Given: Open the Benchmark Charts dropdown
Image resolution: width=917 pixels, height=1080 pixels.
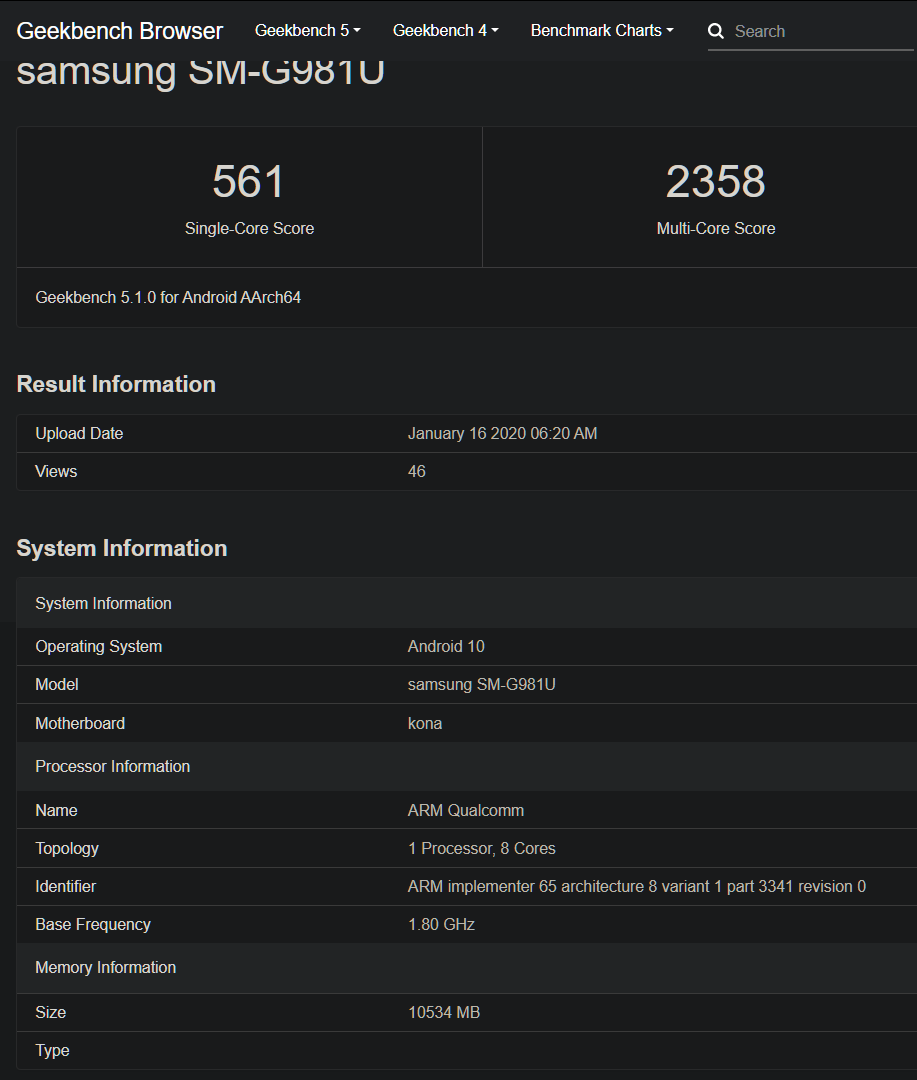Looking at the screenshot, I should (601, 30).
